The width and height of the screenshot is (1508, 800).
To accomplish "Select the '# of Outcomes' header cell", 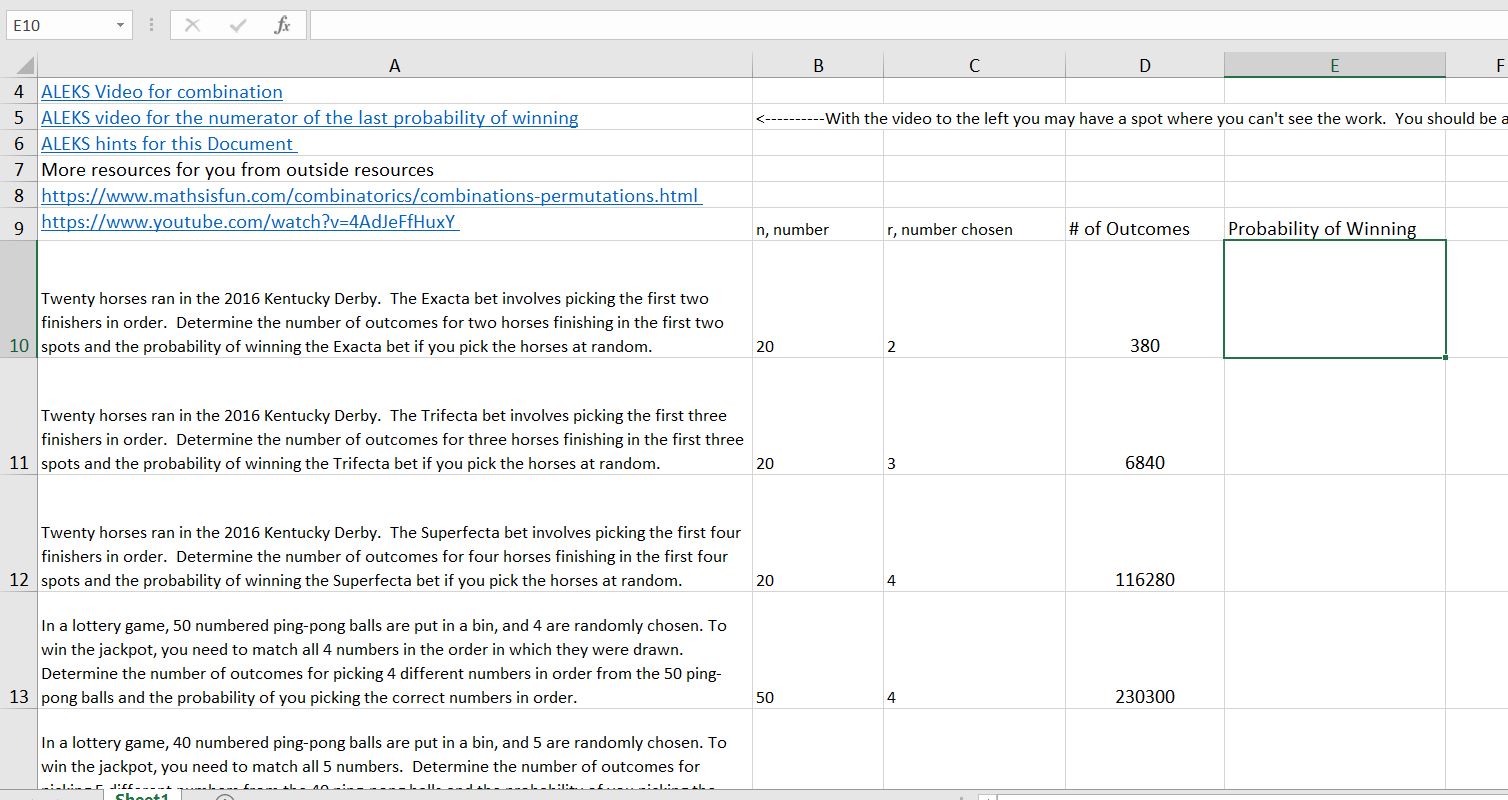I will point(1145,225).
